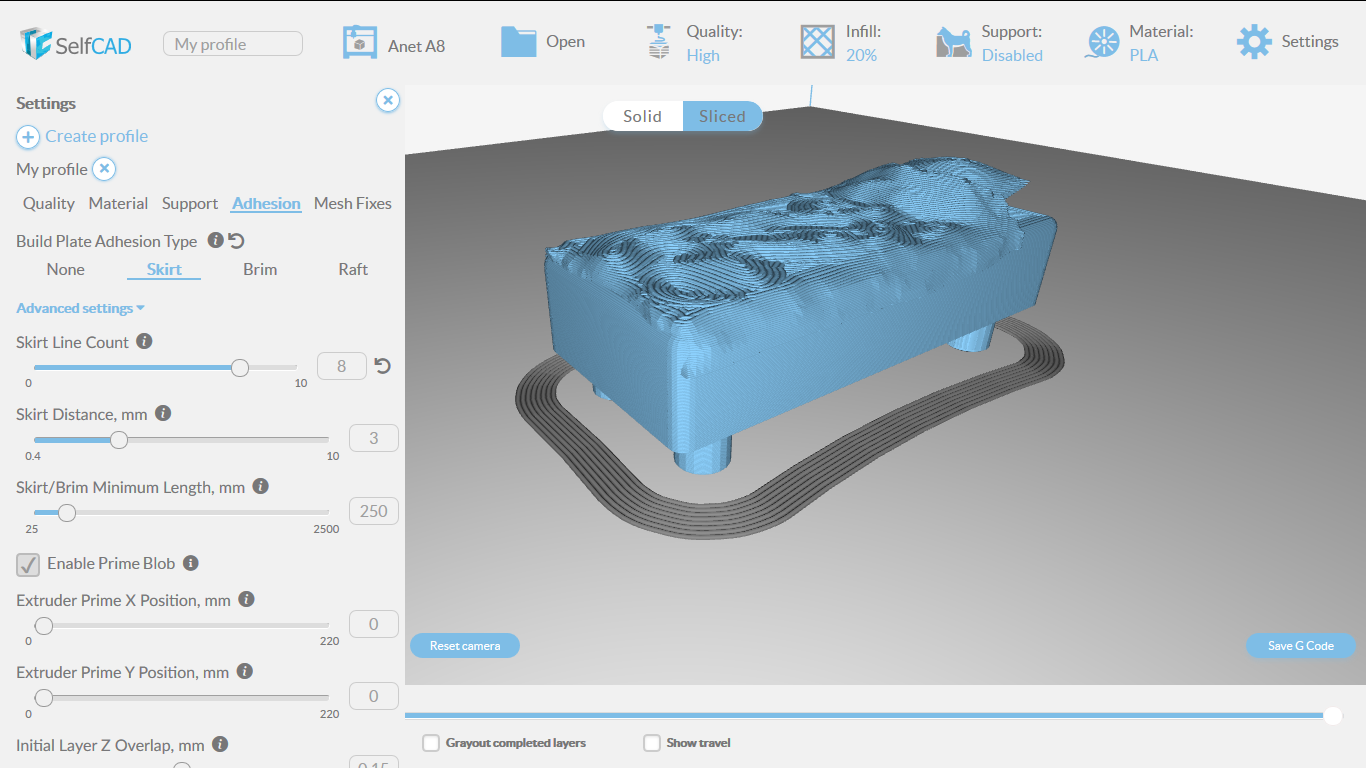1366x768 pixels.
Task: Collapse Advanced settings section
Action: pyautogui.click(x=81, y=308)
